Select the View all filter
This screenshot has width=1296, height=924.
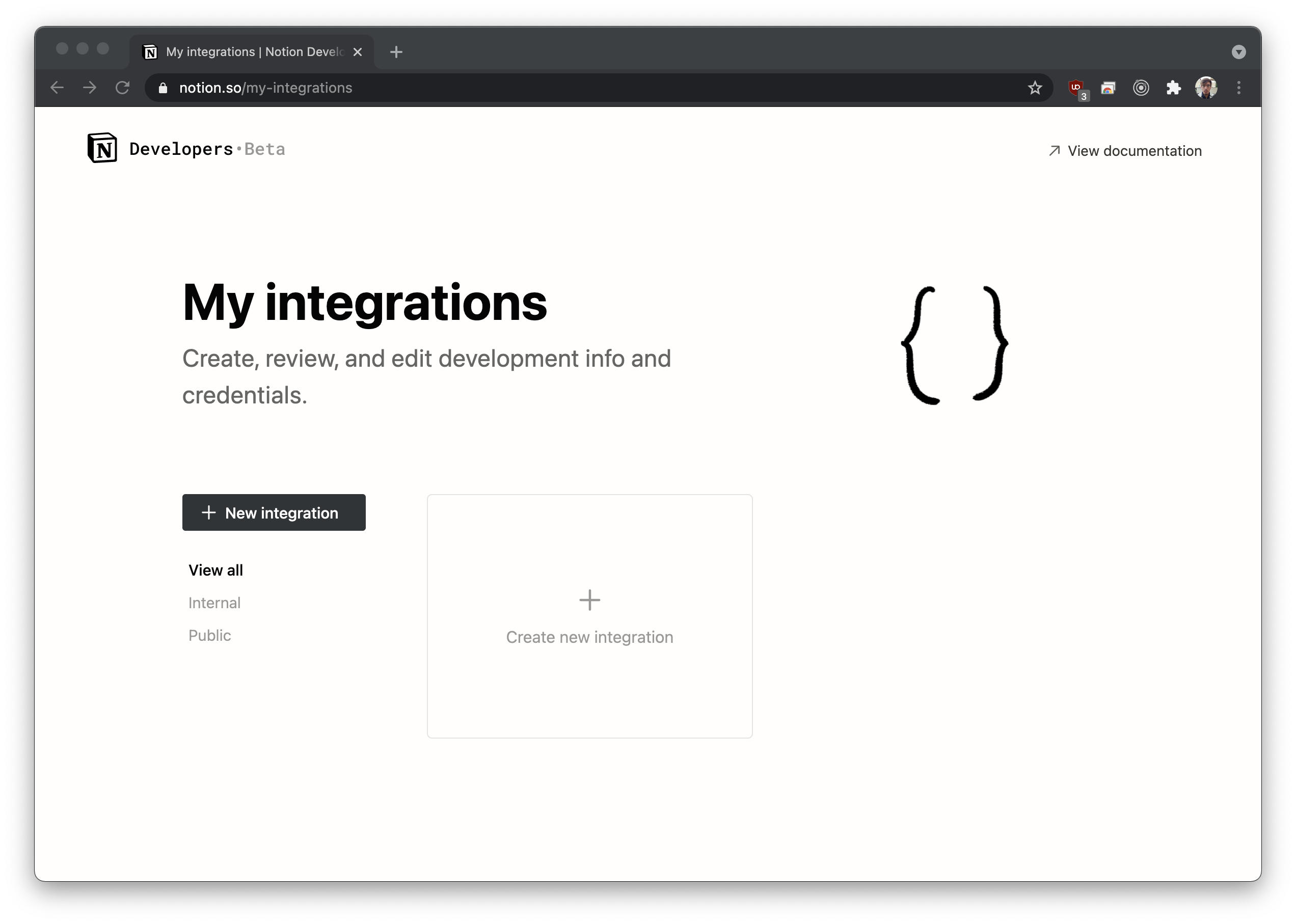[215, 570]
